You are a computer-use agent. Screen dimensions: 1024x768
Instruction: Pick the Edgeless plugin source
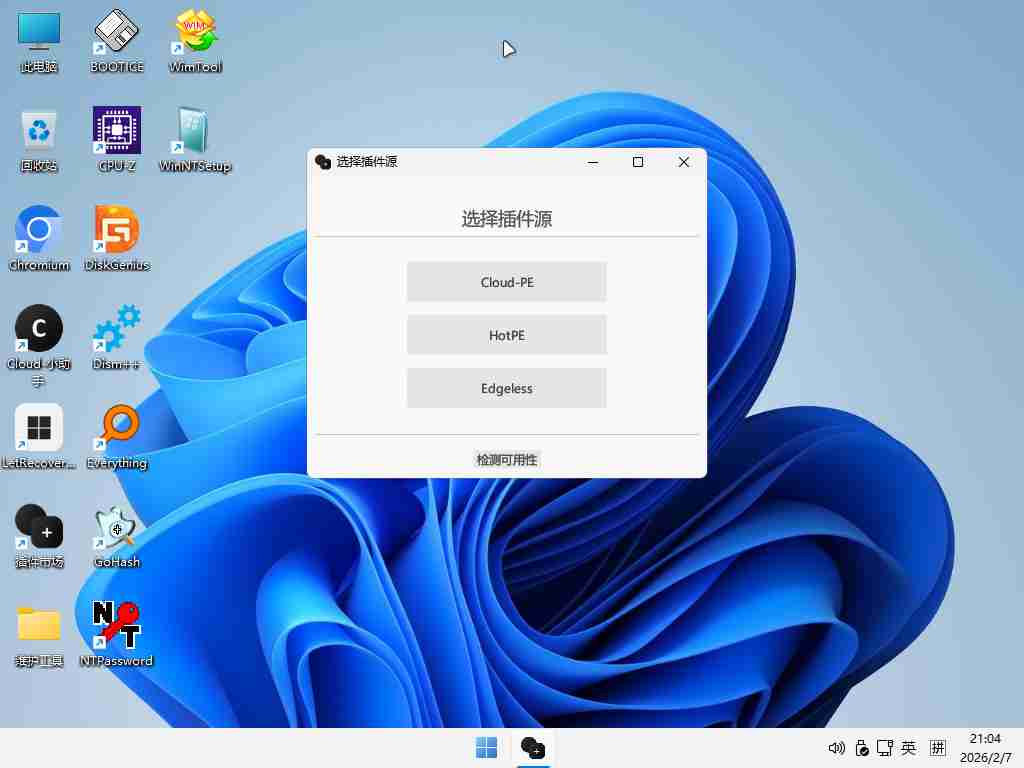click(506, 388)
